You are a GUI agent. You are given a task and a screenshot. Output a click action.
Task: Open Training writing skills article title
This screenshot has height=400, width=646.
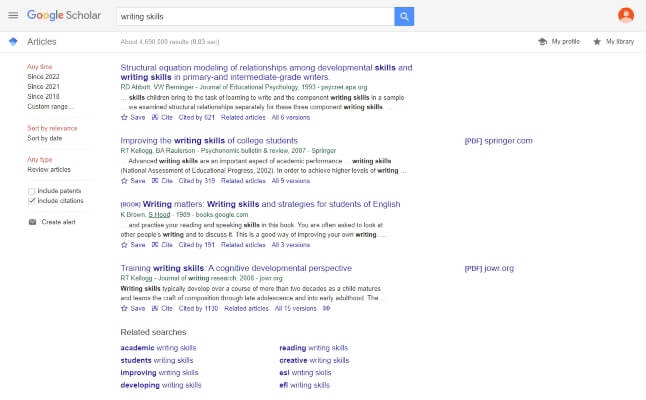[x=236, y=268]
